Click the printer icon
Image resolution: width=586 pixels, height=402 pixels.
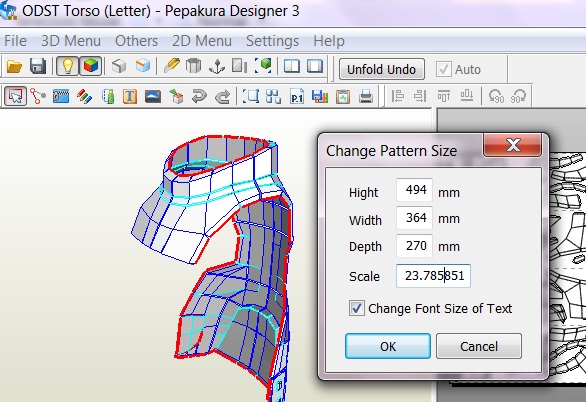point(366,96)
